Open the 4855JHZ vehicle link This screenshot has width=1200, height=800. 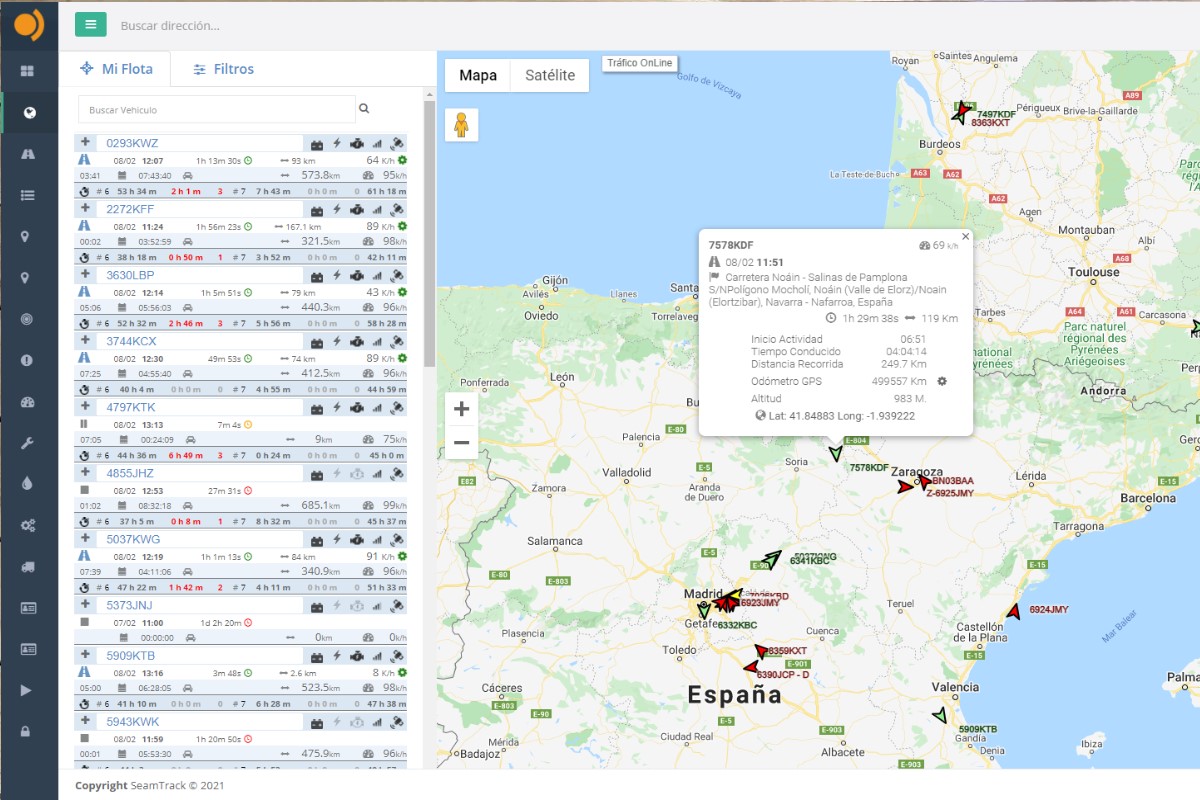(130, 473)
